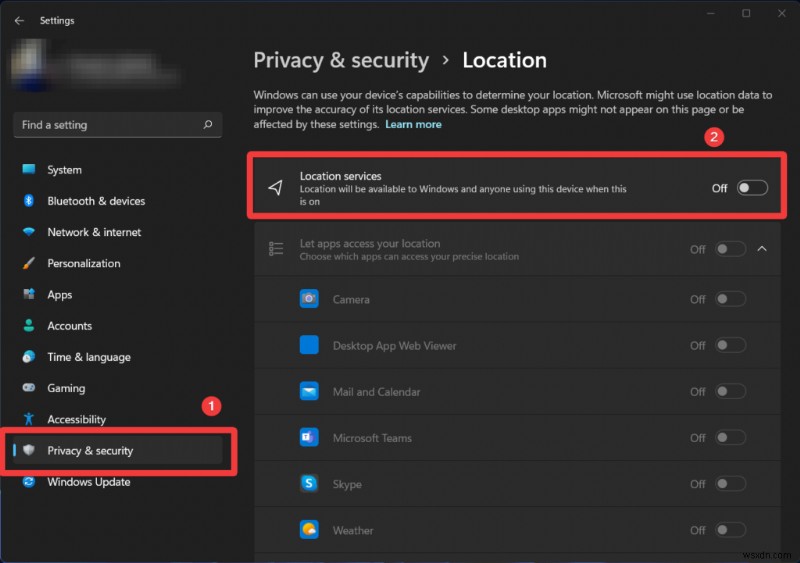Screen dimensions: 800x563
Task: Go to Apps settings
Action: pyautogui.click(x=118, y=295)
